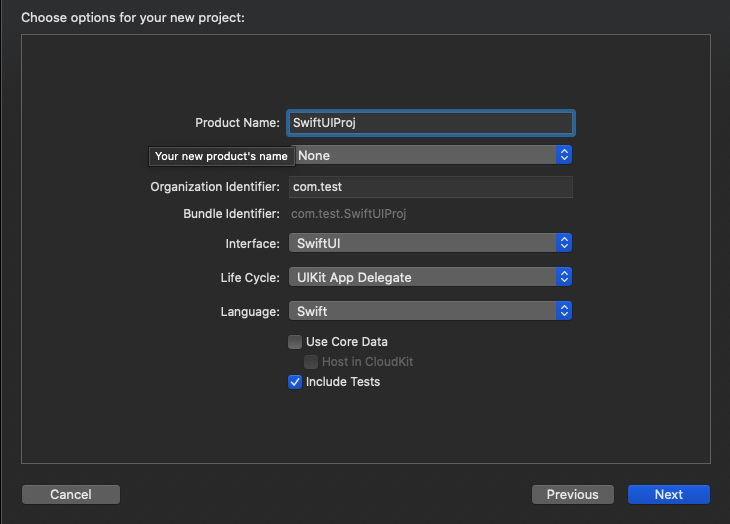The width and height of the screenshot is (730, 524).
Task: Click blue chevron arrows on Language popup
Action: click(564, 311)
